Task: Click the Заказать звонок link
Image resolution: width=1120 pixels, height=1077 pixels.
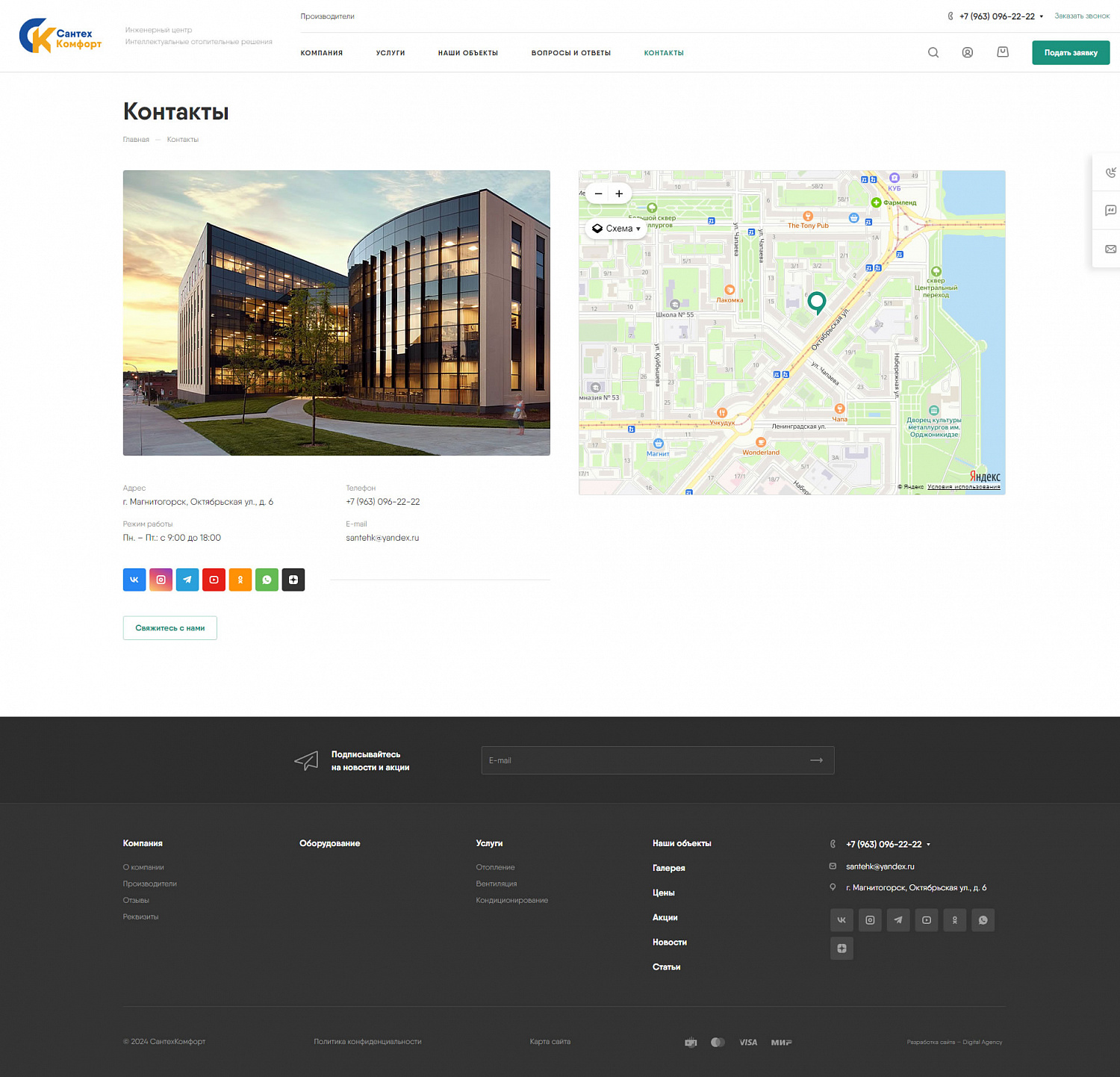Action: point(1082,16)
